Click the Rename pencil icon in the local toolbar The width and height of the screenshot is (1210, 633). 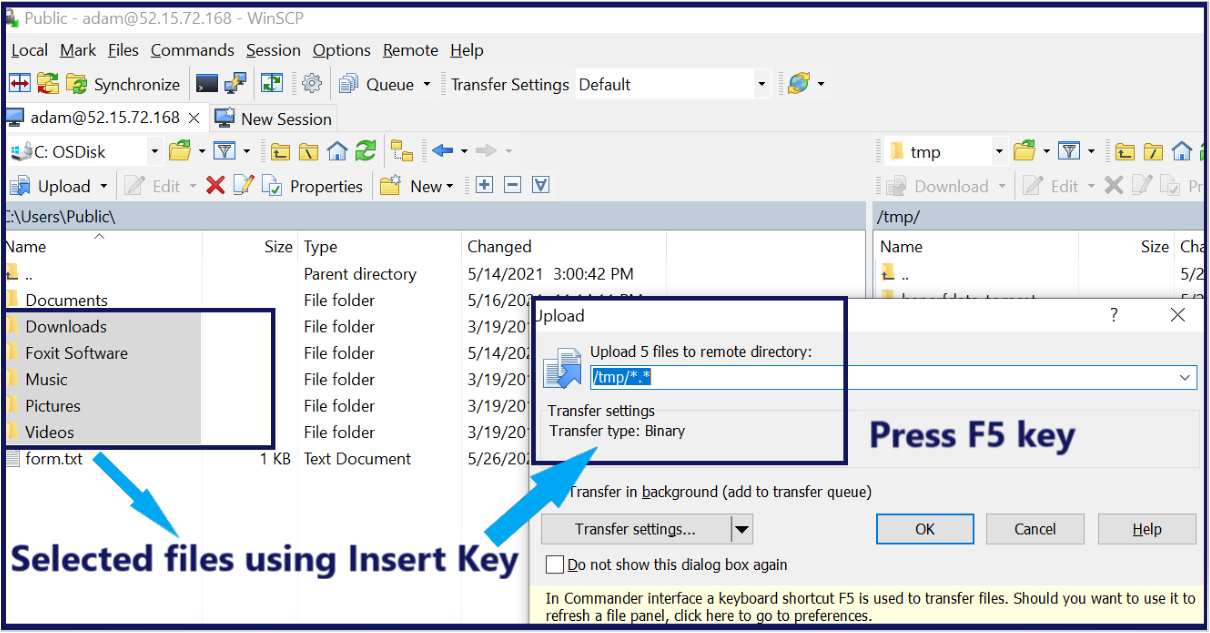(x=243, y=186)
